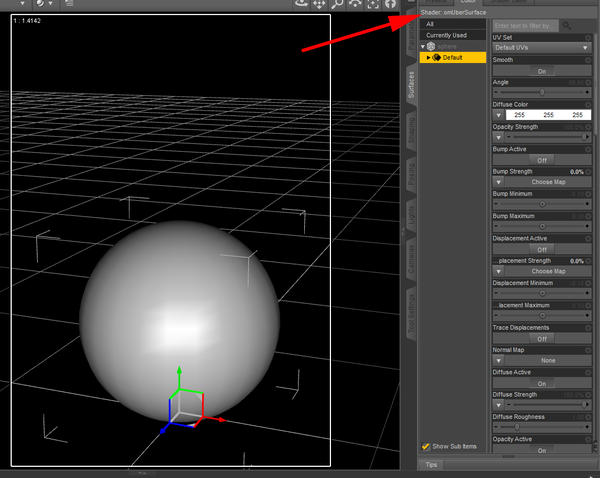The height and width of the screenshot is (478, 600).
Task: Click the None button under Normal Map
Action: [x=548, y=361]
